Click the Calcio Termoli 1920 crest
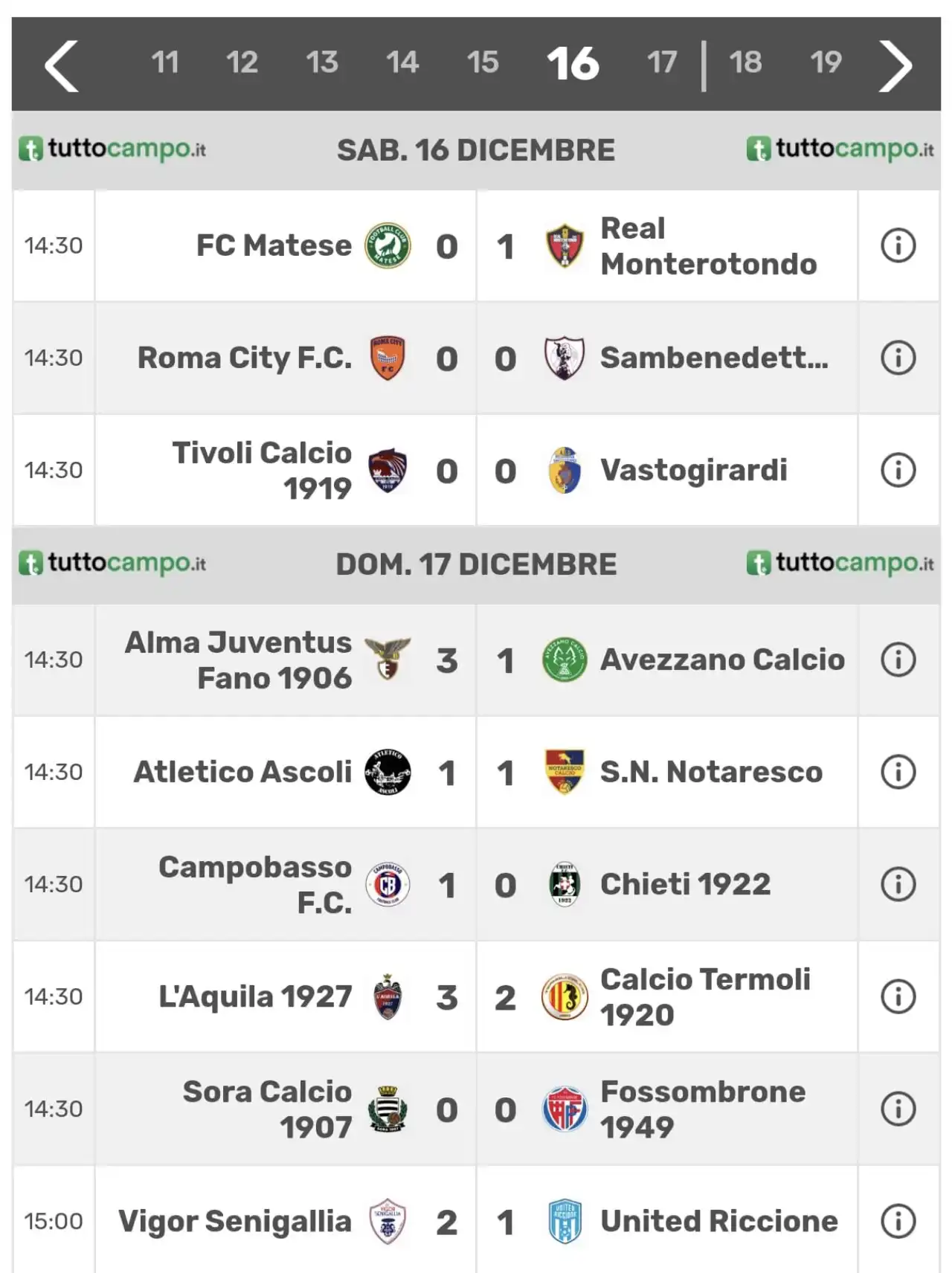This screenshot has height=1273, width=952. (x=565, y=997)
